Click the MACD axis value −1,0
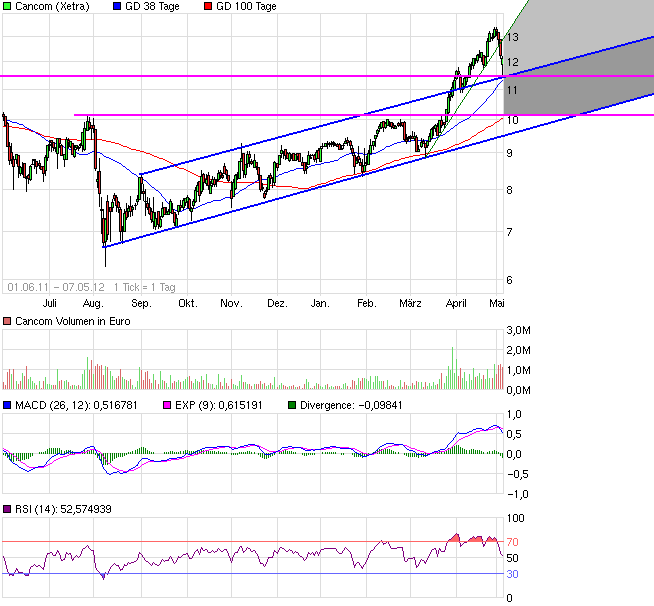This screenshot has height=606, width=654. click(518, 494)
